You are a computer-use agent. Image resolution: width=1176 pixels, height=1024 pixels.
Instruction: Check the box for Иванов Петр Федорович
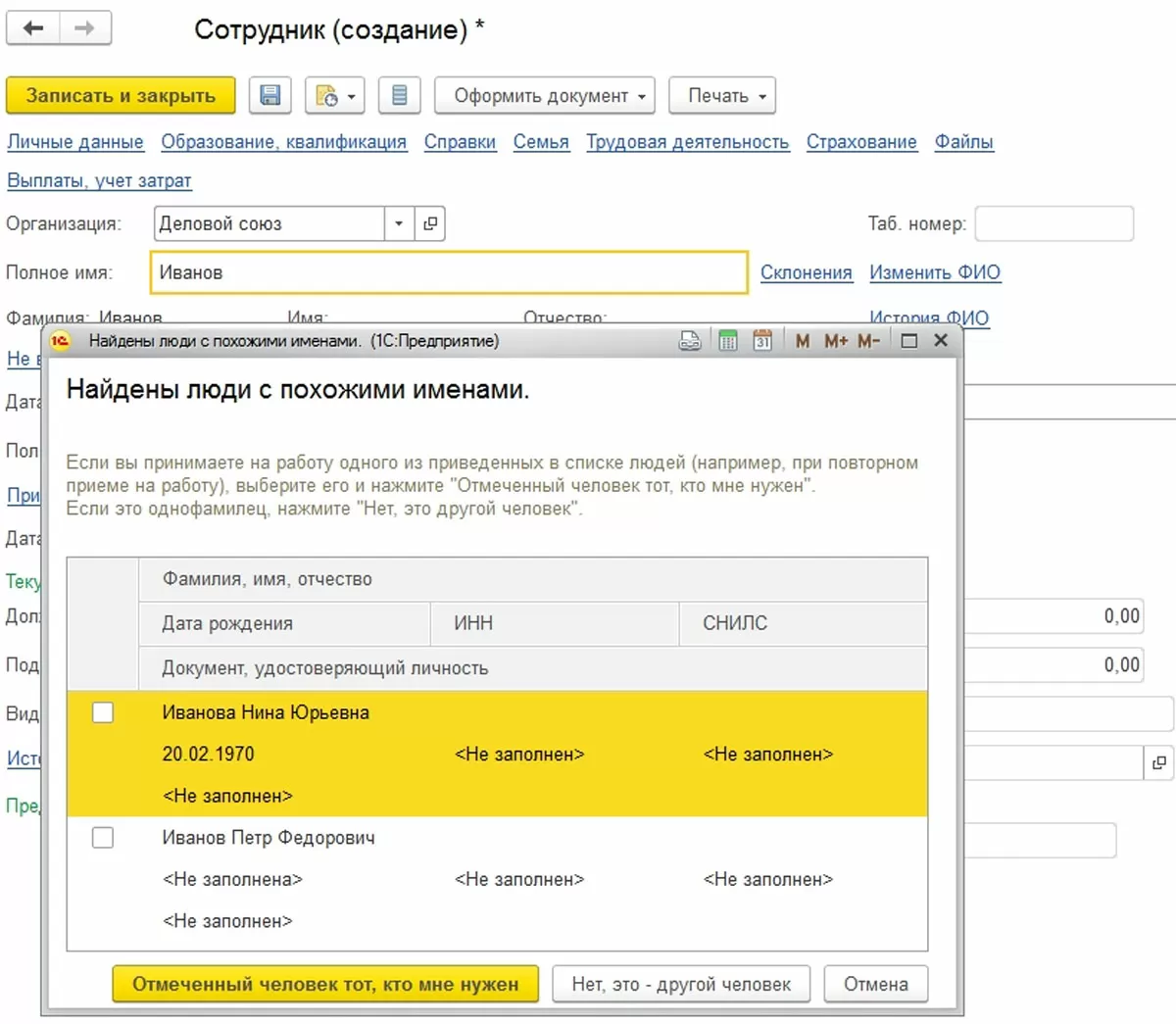[x=102, y=838]
